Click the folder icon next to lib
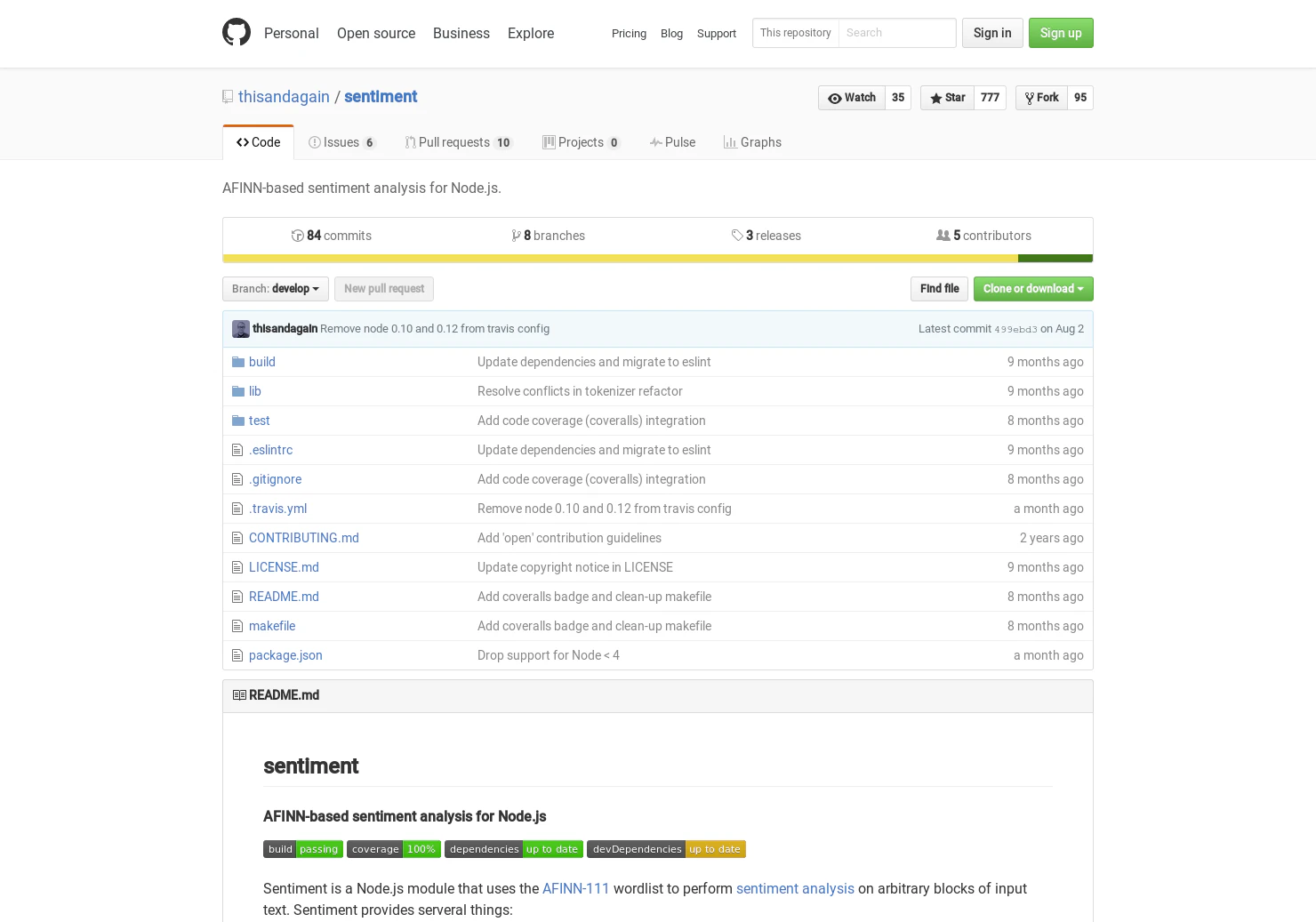1316x922 pixels. [238, 391]
